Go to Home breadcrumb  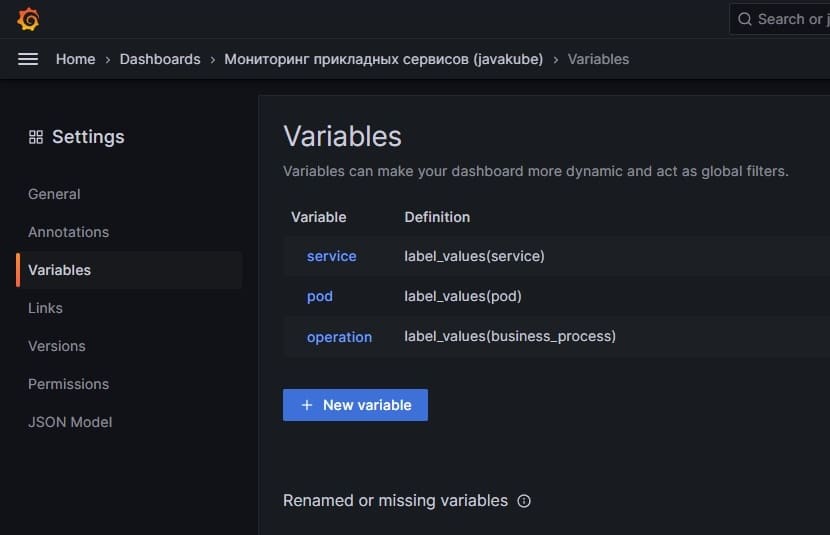click(76, 59)
